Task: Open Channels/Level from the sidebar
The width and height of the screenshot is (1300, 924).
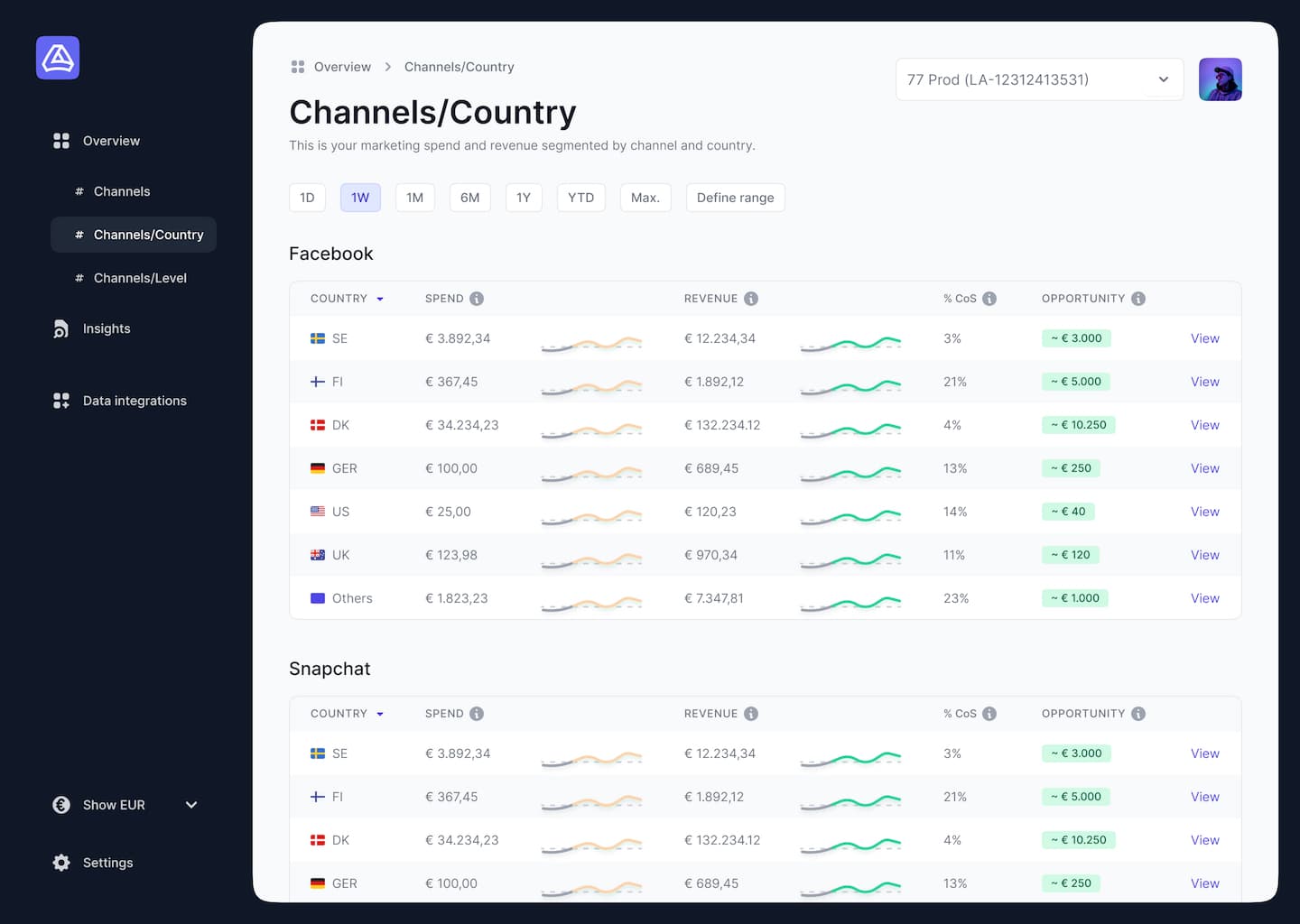Action: tap(141, 278)
